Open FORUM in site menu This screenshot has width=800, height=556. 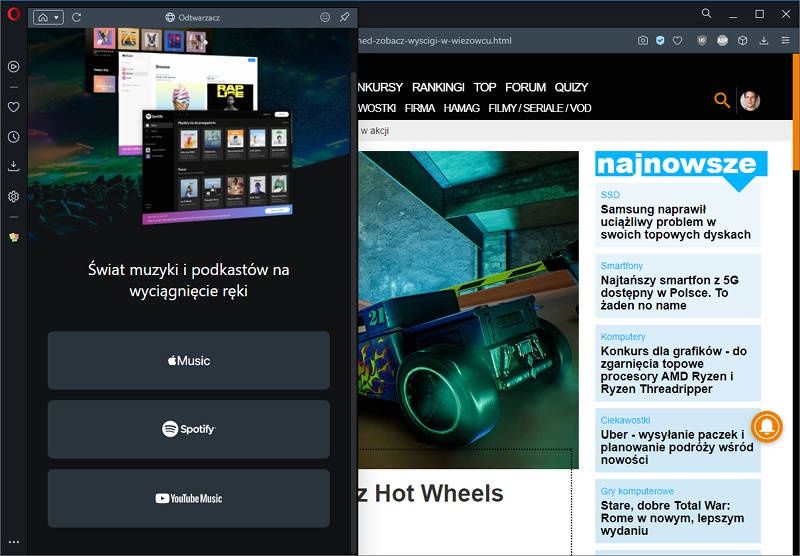pos(526,87)
